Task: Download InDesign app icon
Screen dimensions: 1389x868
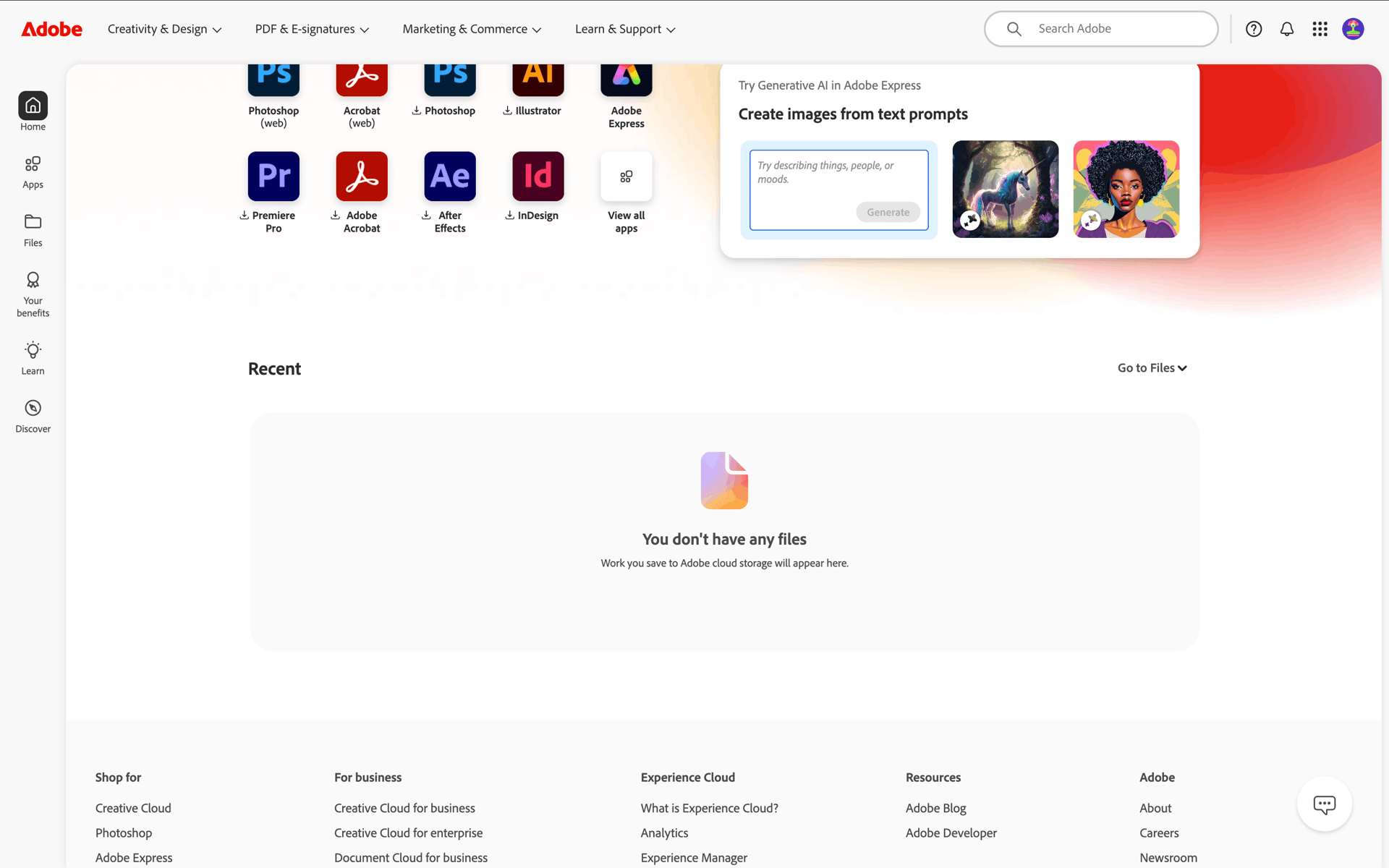Action: [538, 176]
